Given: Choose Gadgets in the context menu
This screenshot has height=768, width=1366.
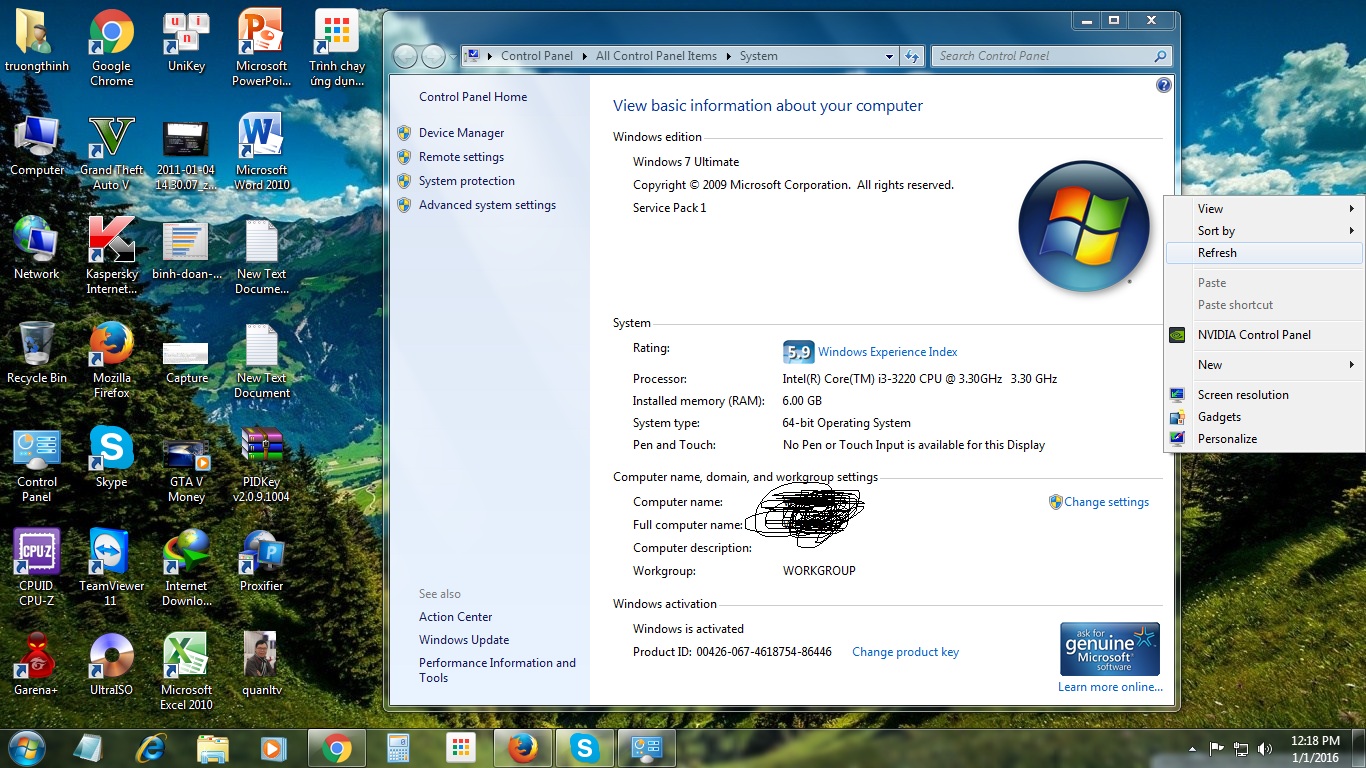Looking at the screenshot, I should coord(1265,417).
